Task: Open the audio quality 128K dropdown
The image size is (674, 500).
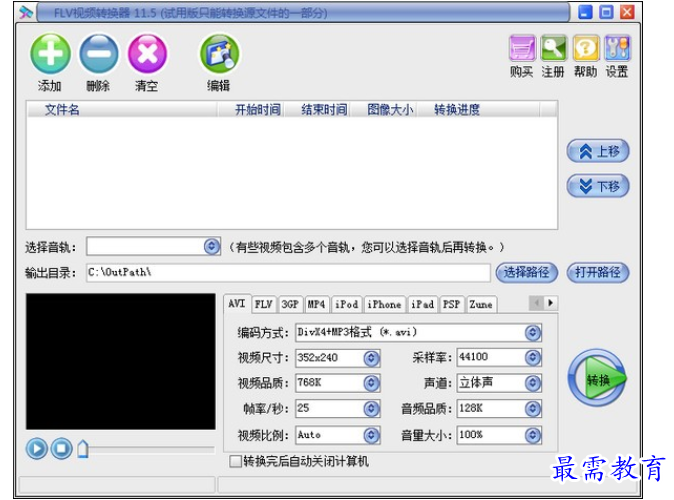Action: click(x=533, y=409)
